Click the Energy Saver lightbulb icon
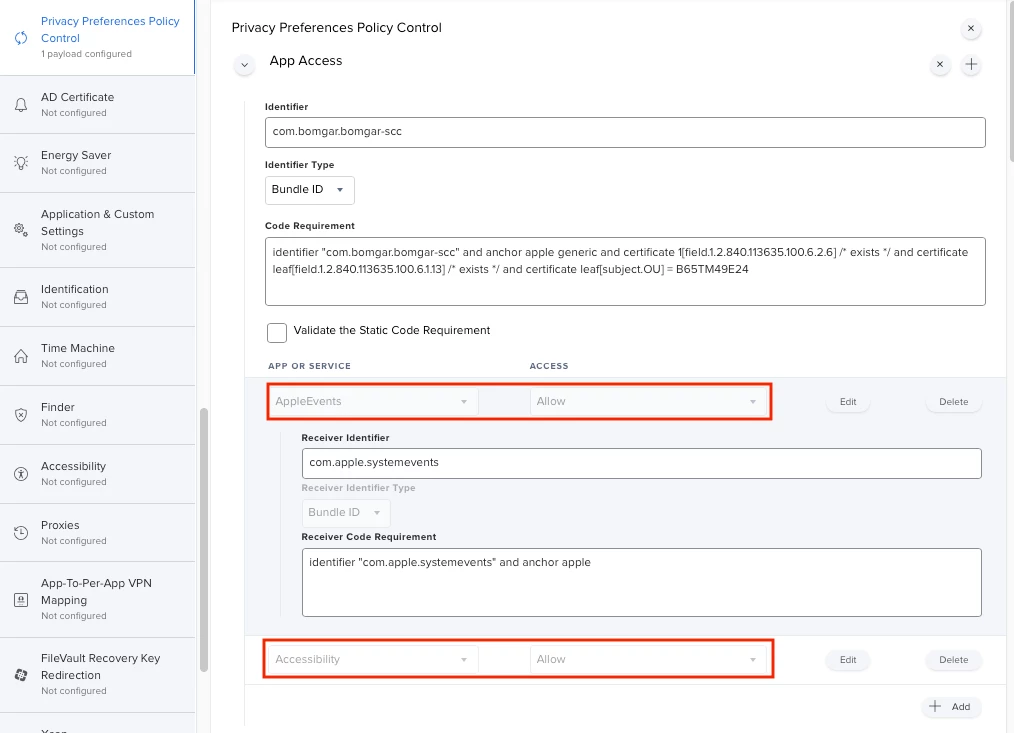The image size is (1014, 733). (21, 163)
